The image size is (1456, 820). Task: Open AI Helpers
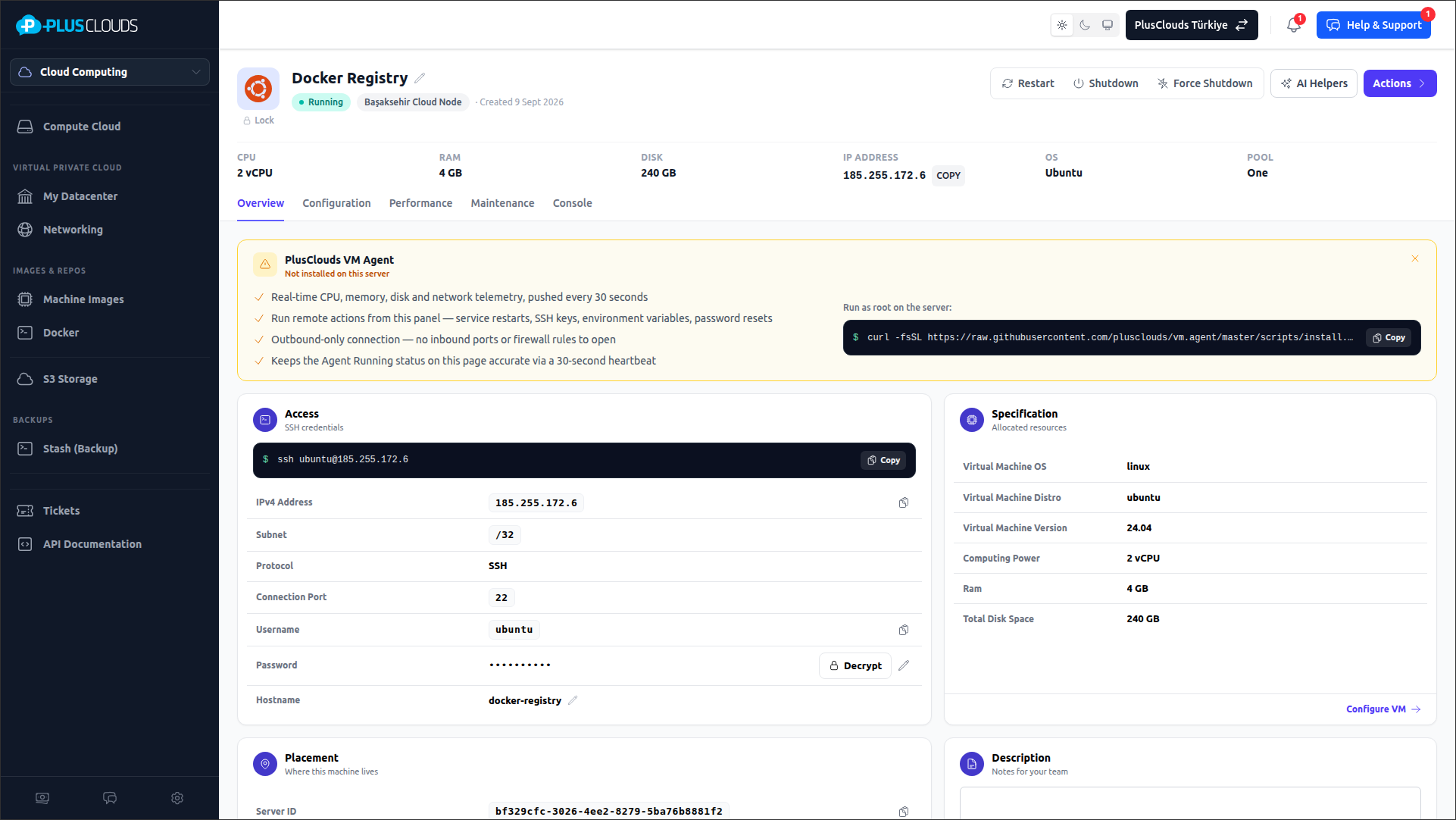tap(1314, 83)
